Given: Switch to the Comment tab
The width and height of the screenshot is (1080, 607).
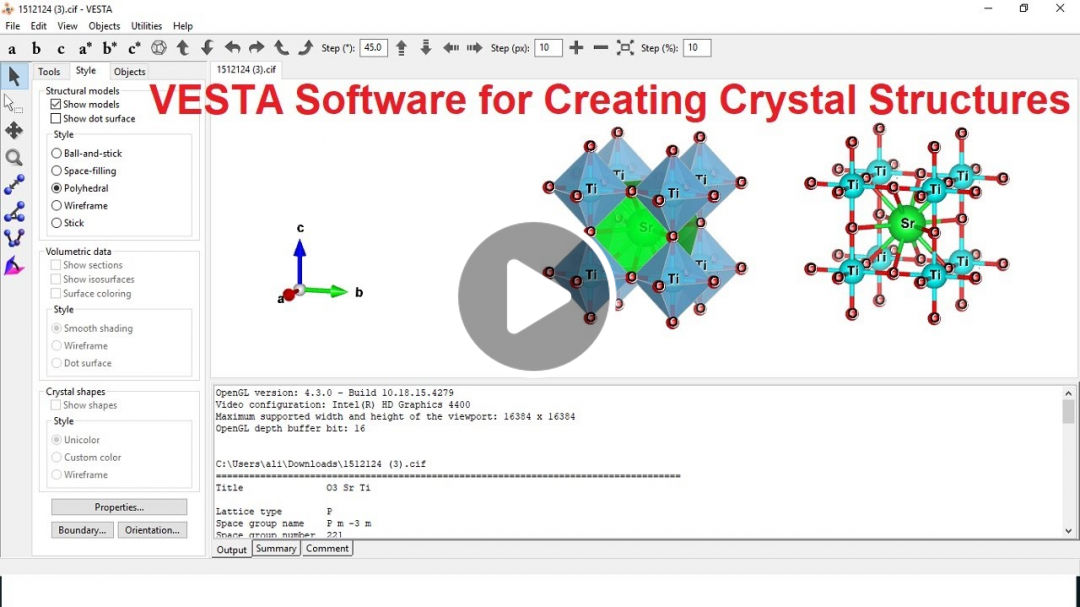Looking at the screenshot, I should click(327, 549).
